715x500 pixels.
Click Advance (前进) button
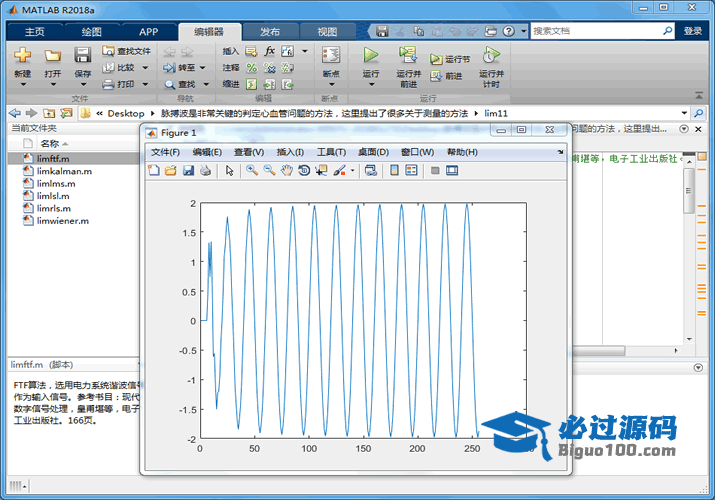tap(446, 76)
